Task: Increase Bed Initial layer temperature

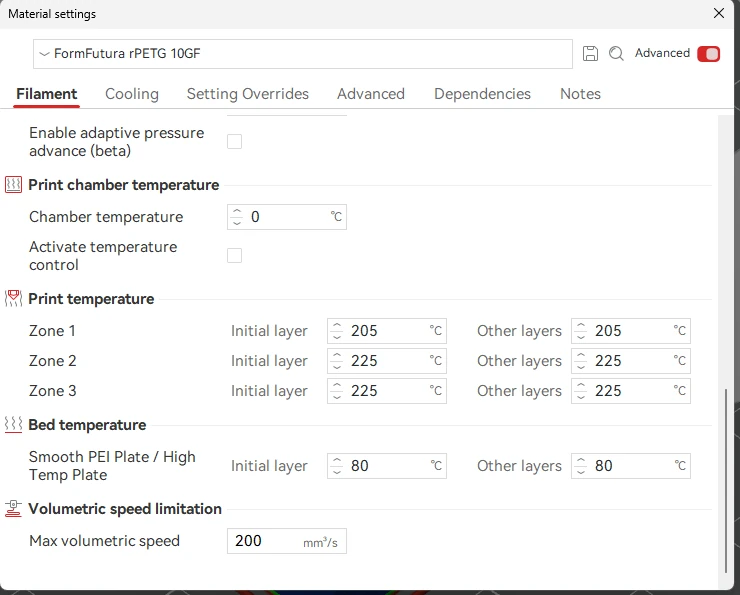Action: [x=336, y=461]
